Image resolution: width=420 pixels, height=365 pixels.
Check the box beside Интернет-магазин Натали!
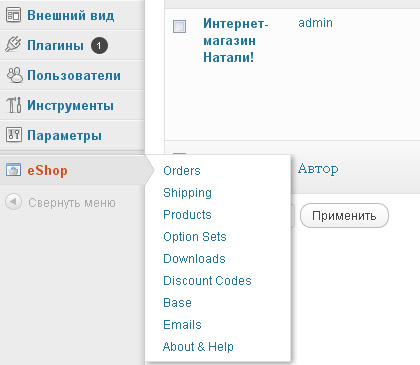coord(180,27)
